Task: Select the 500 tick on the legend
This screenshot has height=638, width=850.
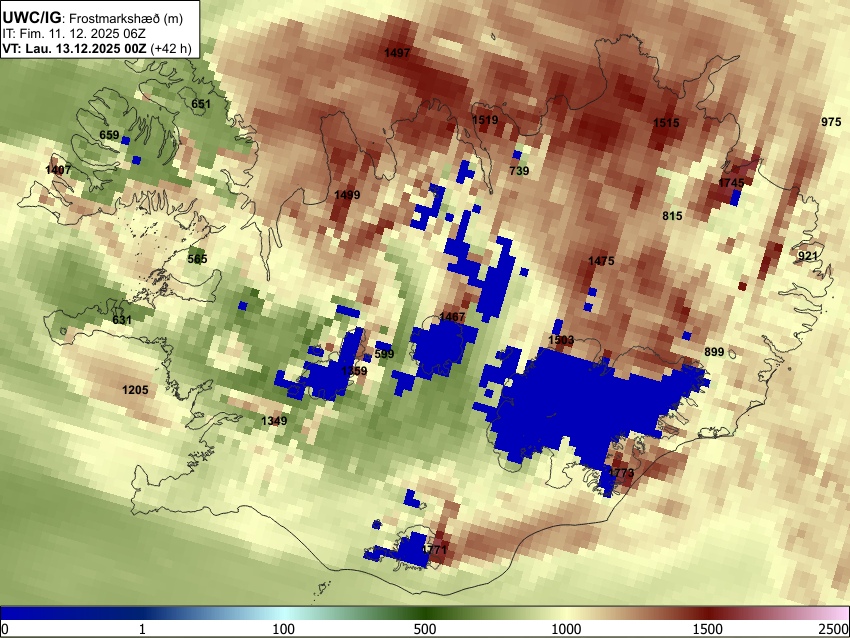Action: coord(425,629)
